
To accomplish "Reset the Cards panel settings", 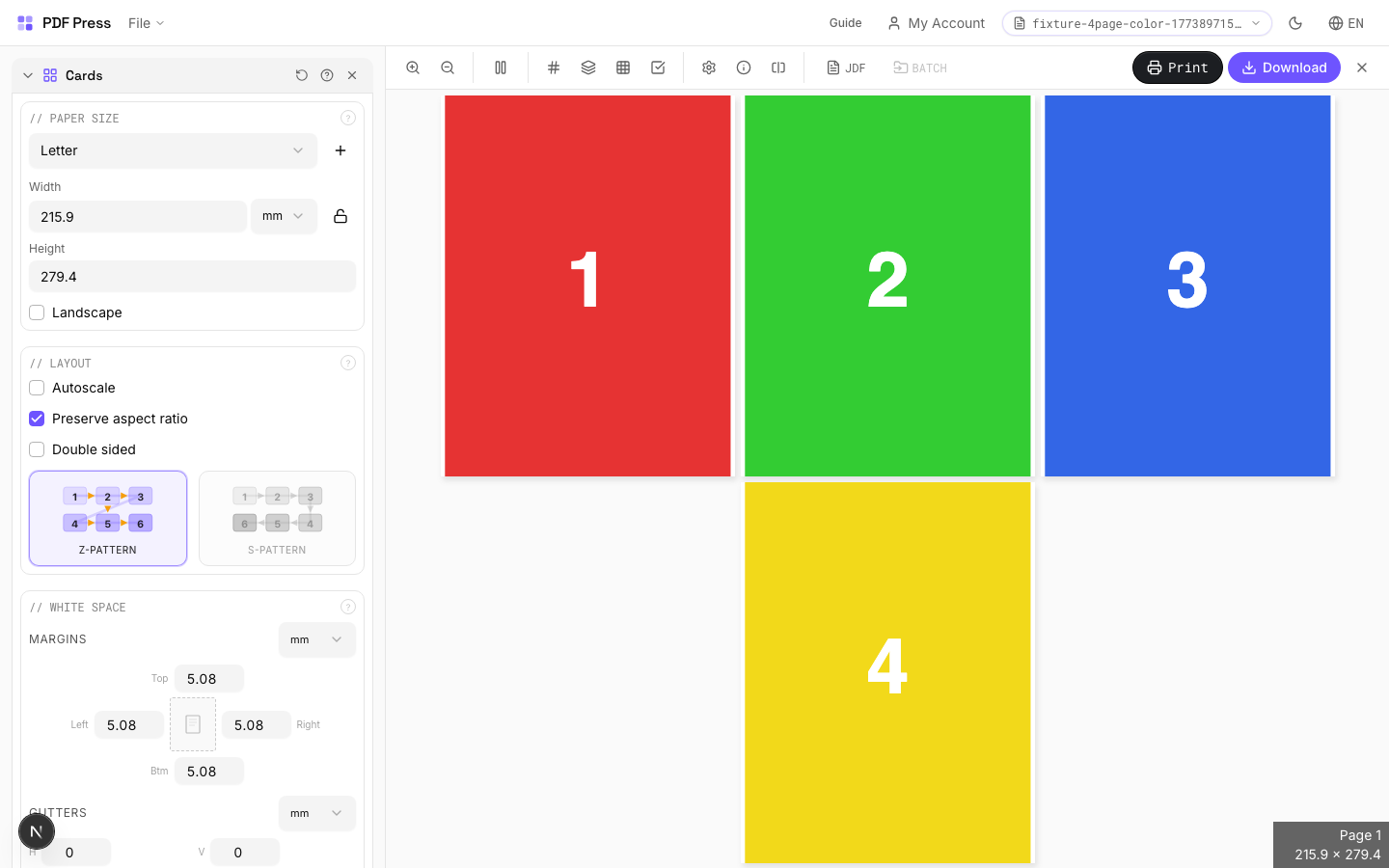I will [302, 75].
